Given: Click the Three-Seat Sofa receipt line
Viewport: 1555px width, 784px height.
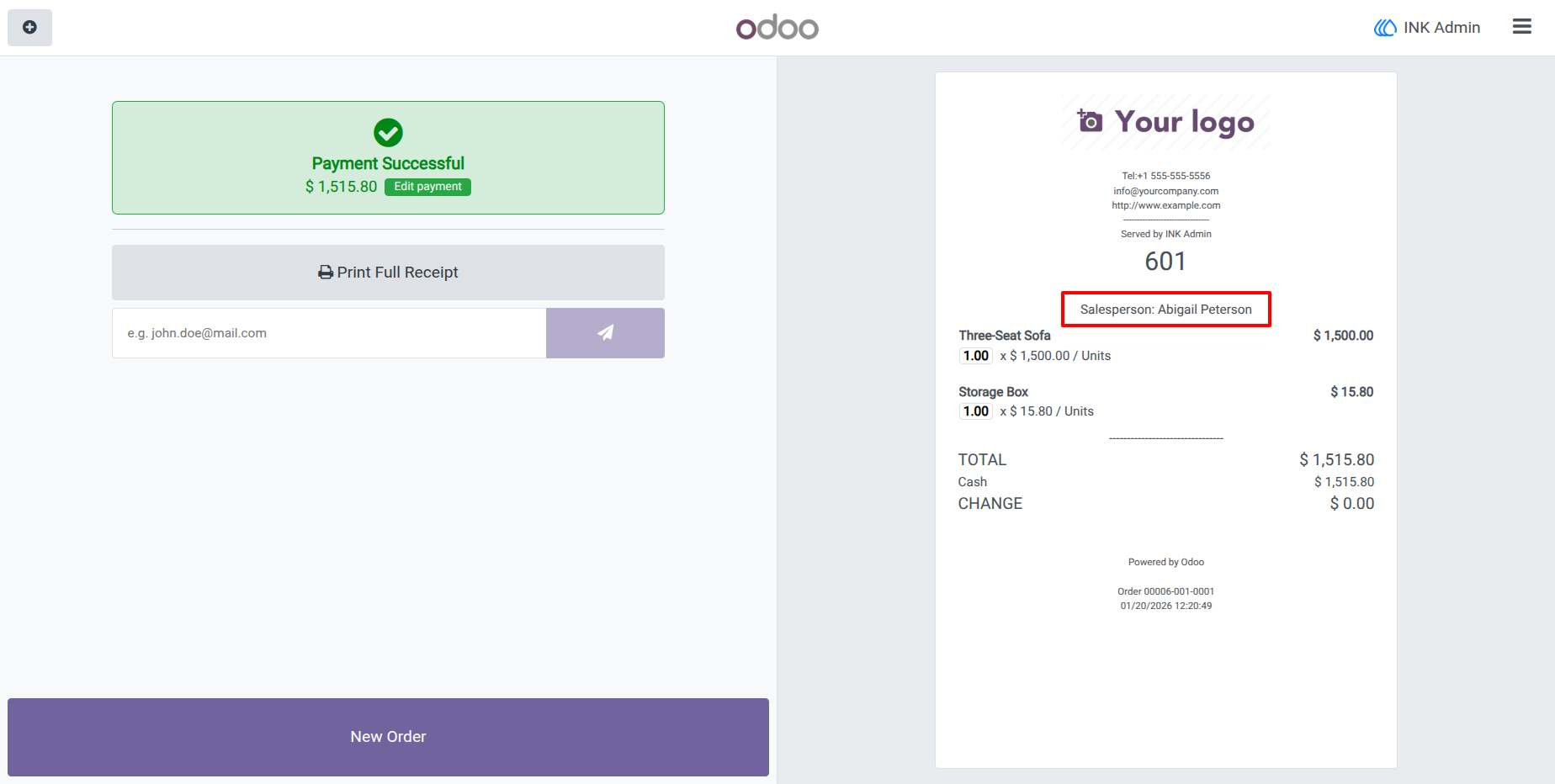Looking at the screenshot, I should 1165,346.
